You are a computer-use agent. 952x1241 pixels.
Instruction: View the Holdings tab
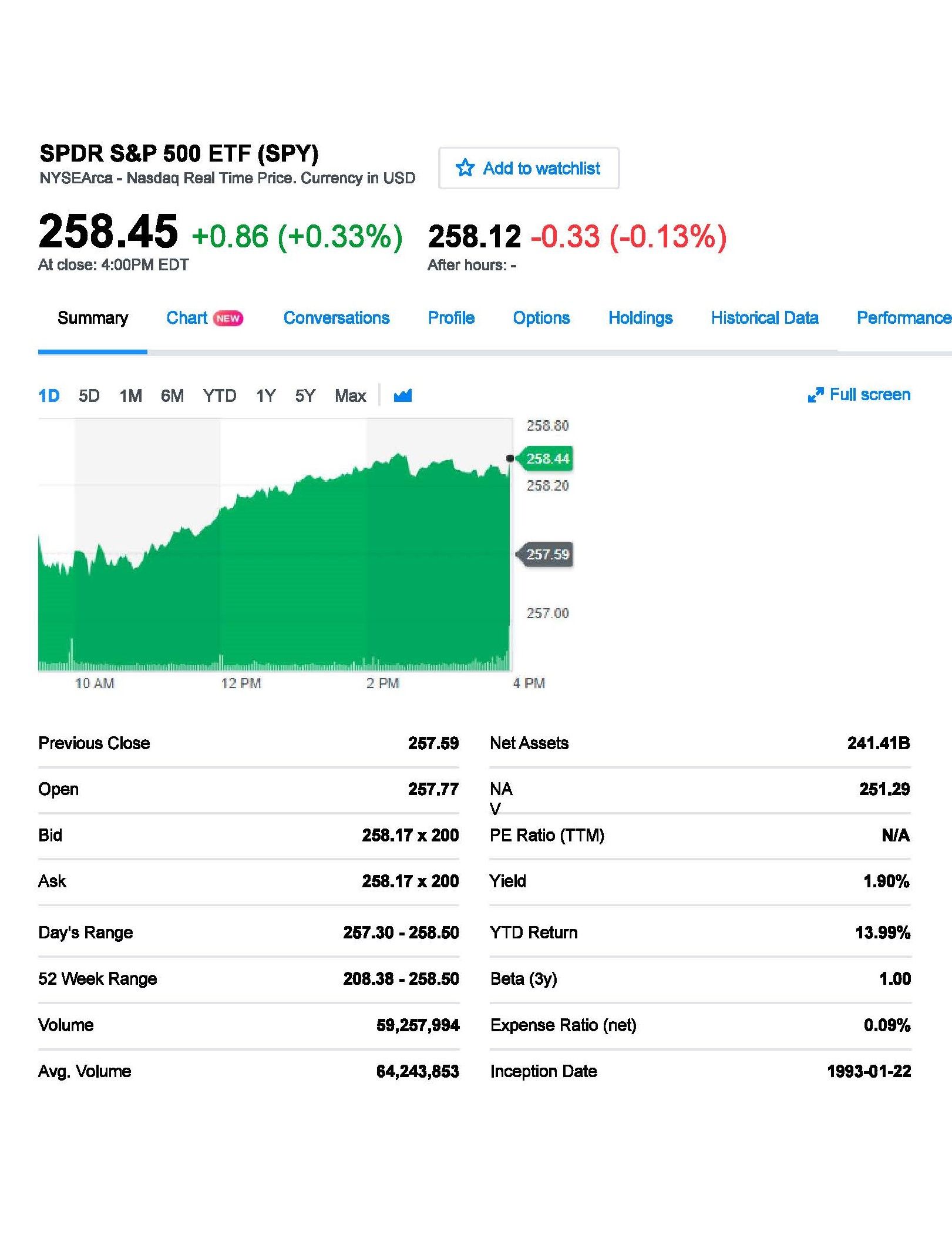(x=640, y=318)
